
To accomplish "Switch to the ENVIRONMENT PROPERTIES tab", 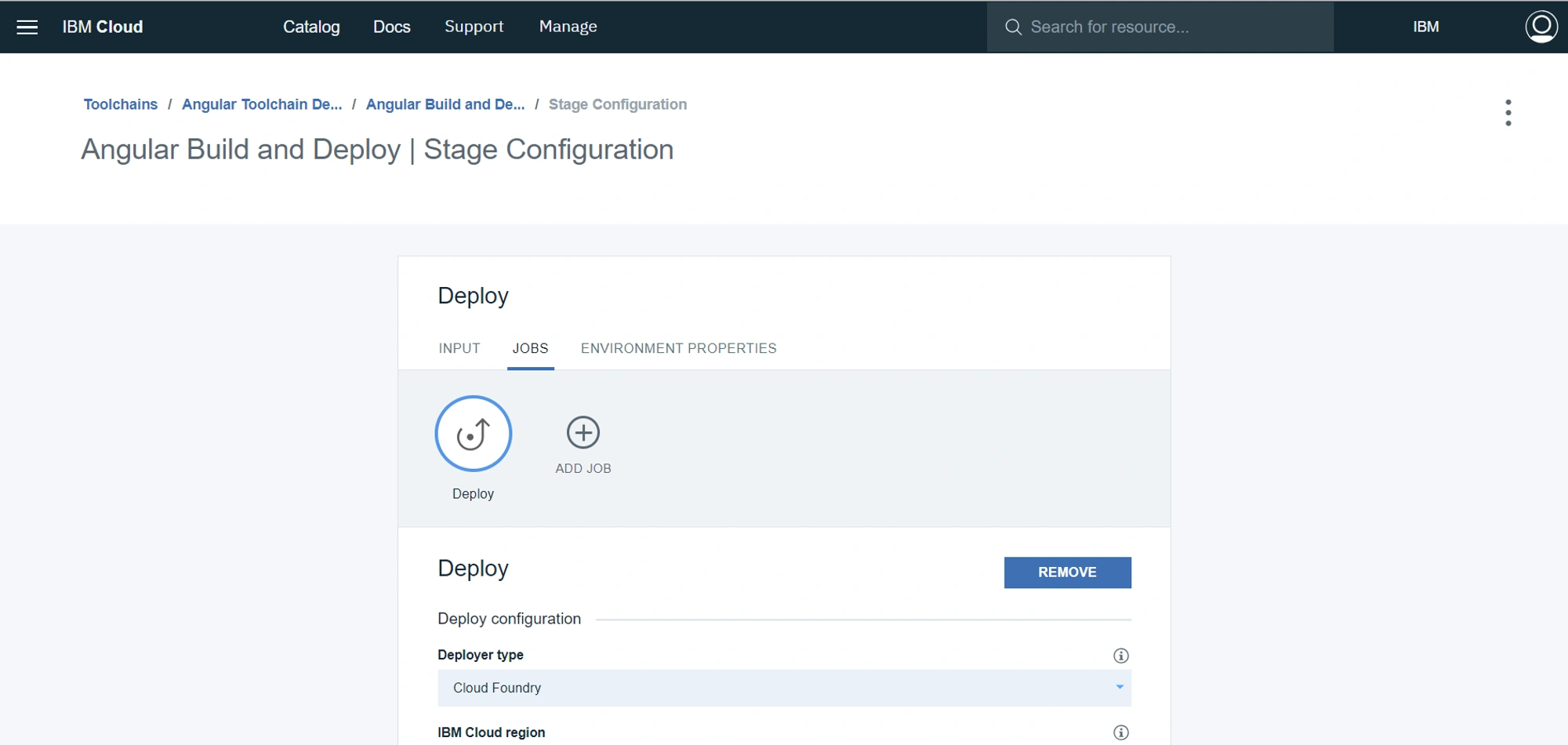I will (678, 348).
